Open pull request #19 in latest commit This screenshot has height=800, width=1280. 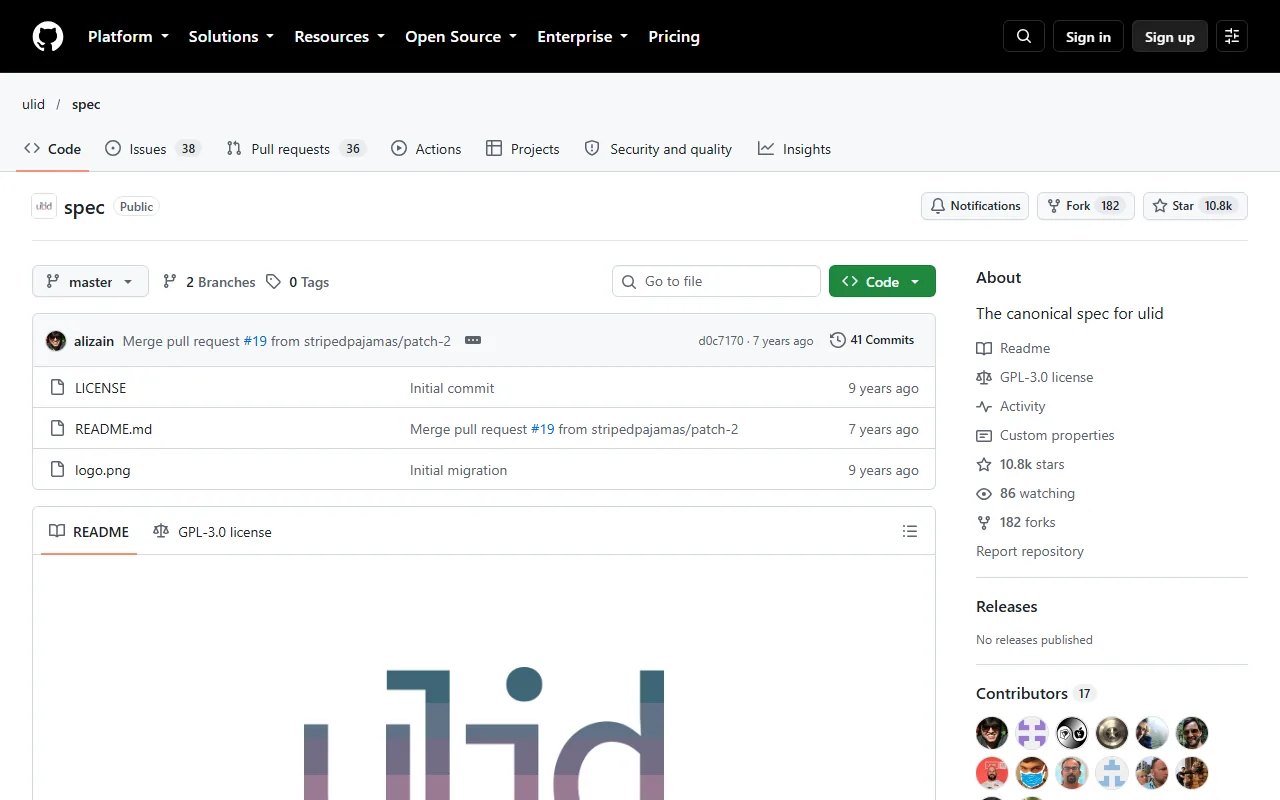[x=255, y=341]
